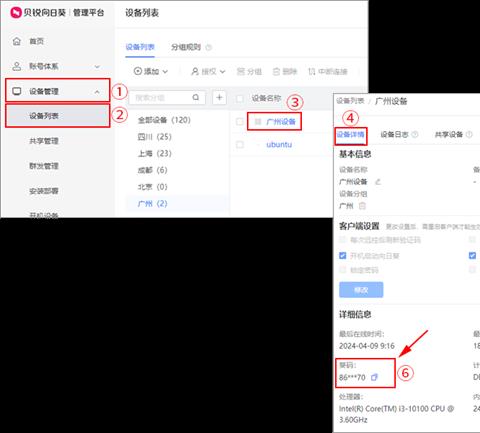Open the 授权 dropdown
Viewport: 480px width, 433px height.
click(208, 71)
